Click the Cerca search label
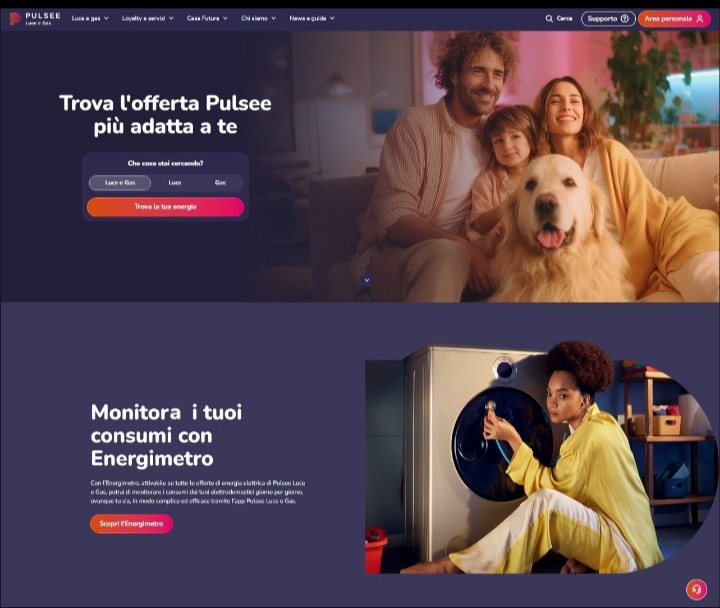This screenshot has height=608, width=720. point(564,18)
